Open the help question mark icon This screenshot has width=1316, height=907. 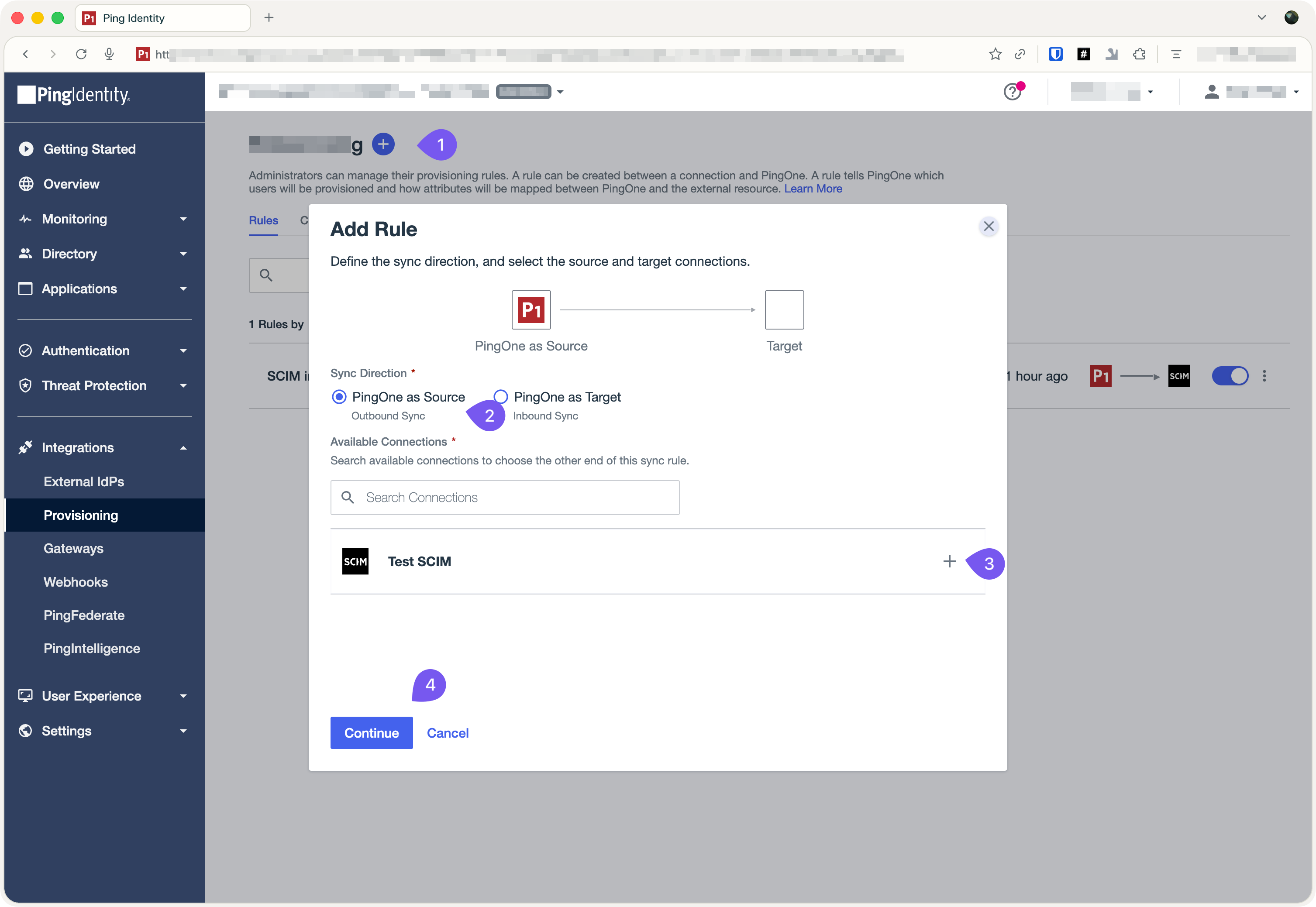tap(1012, 92)
